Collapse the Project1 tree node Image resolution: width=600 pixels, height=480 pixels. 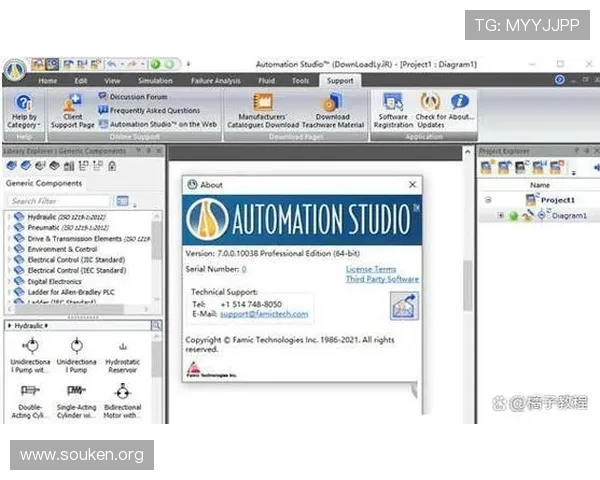pos(489,200)
